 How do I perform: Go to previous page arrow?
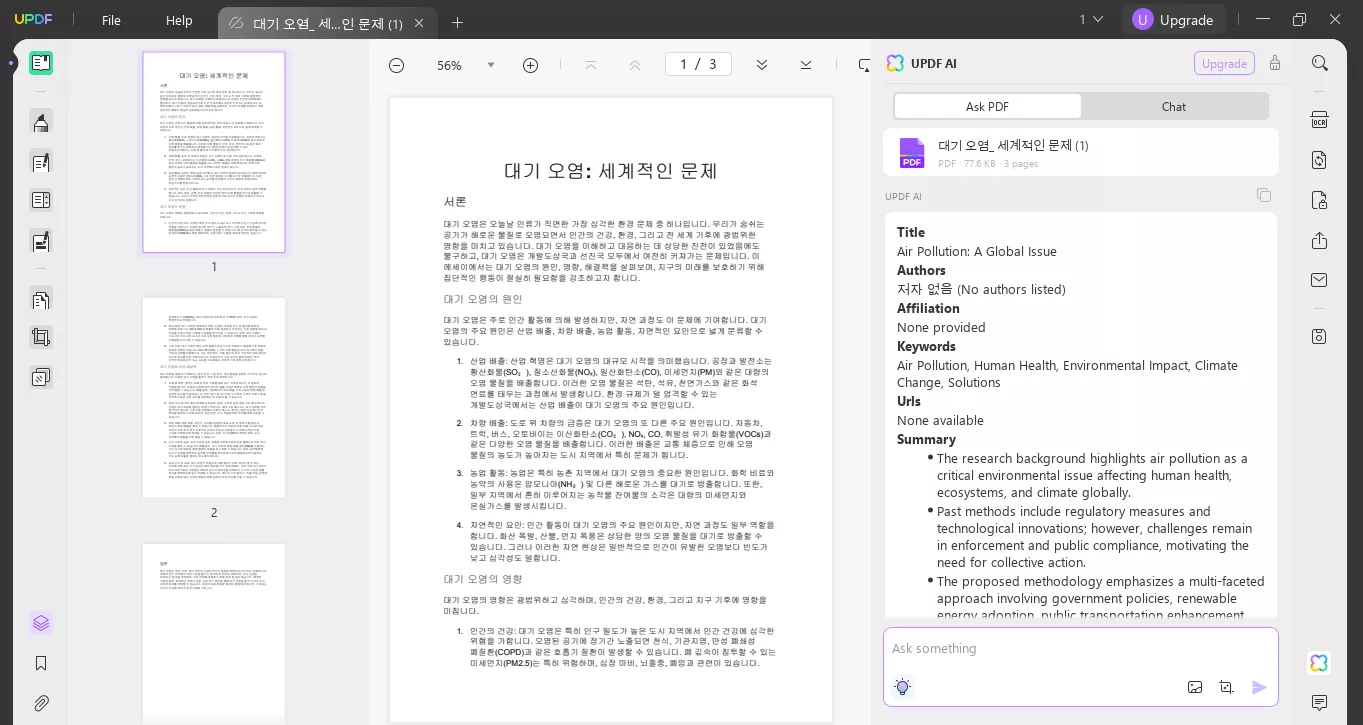(x=634, y=65)
